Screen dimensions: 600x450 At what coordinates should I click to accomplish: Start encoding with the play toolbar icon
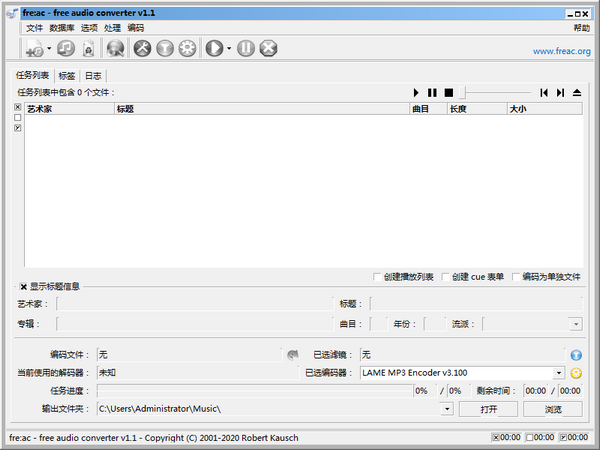pos(213,48)
